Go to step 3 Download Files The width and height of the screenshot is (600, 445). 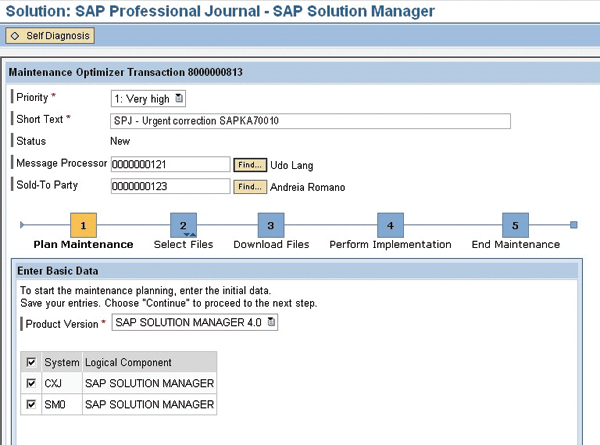point(271,225)
